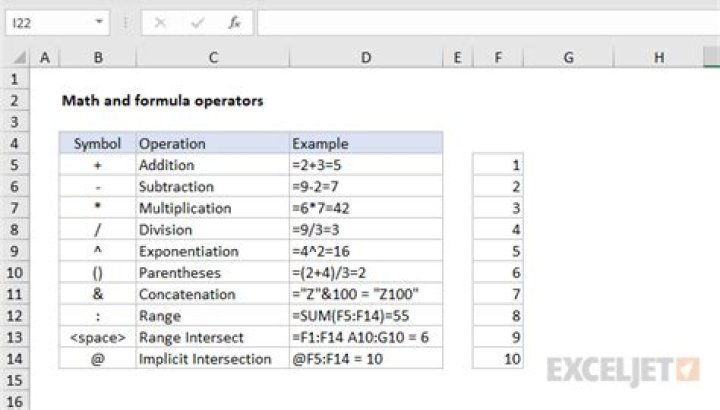Click the 'Operation' header cell
This screenshot has width=720, height=410.
pyautogui.click(x=213, y=143)
